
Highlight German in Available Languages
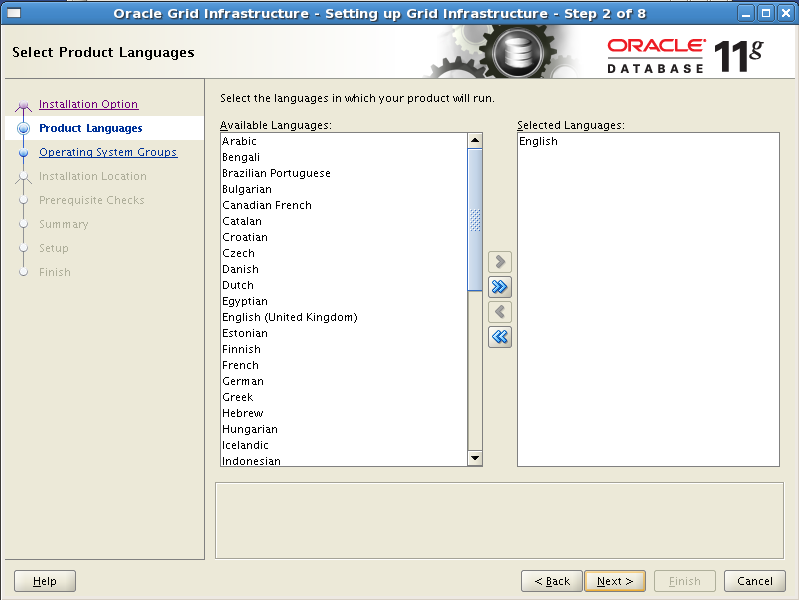344,381
